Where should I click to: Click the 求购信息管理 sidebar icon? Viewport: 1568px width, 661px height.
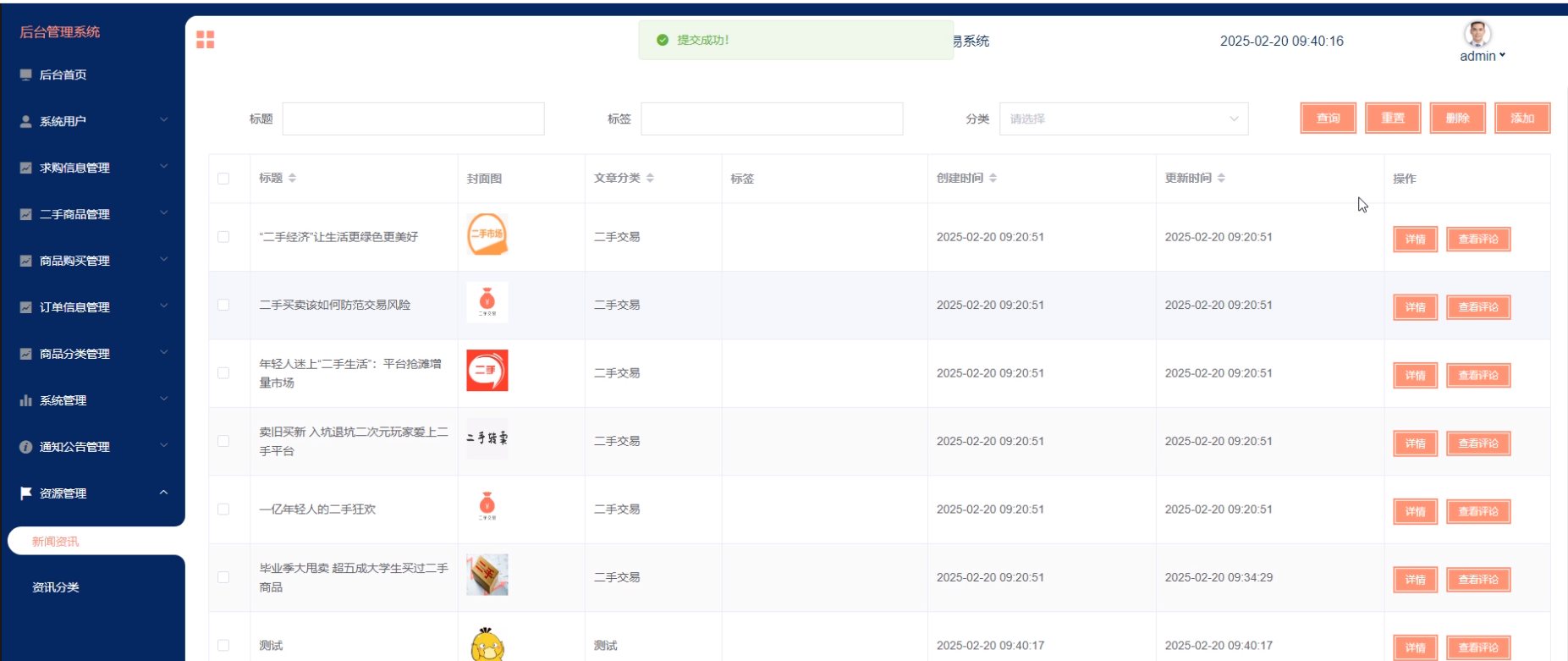tap(25, 168)
